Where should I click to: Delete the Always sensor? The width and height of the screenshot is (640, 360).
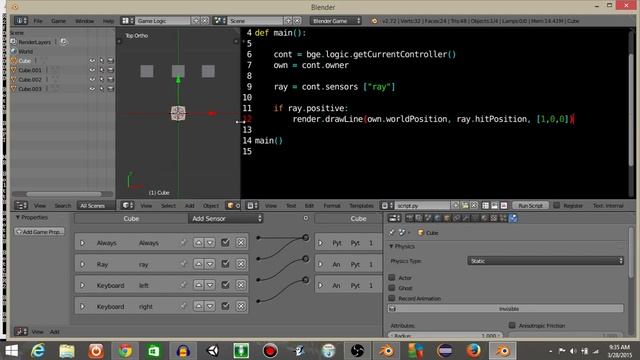coord(241,242)
